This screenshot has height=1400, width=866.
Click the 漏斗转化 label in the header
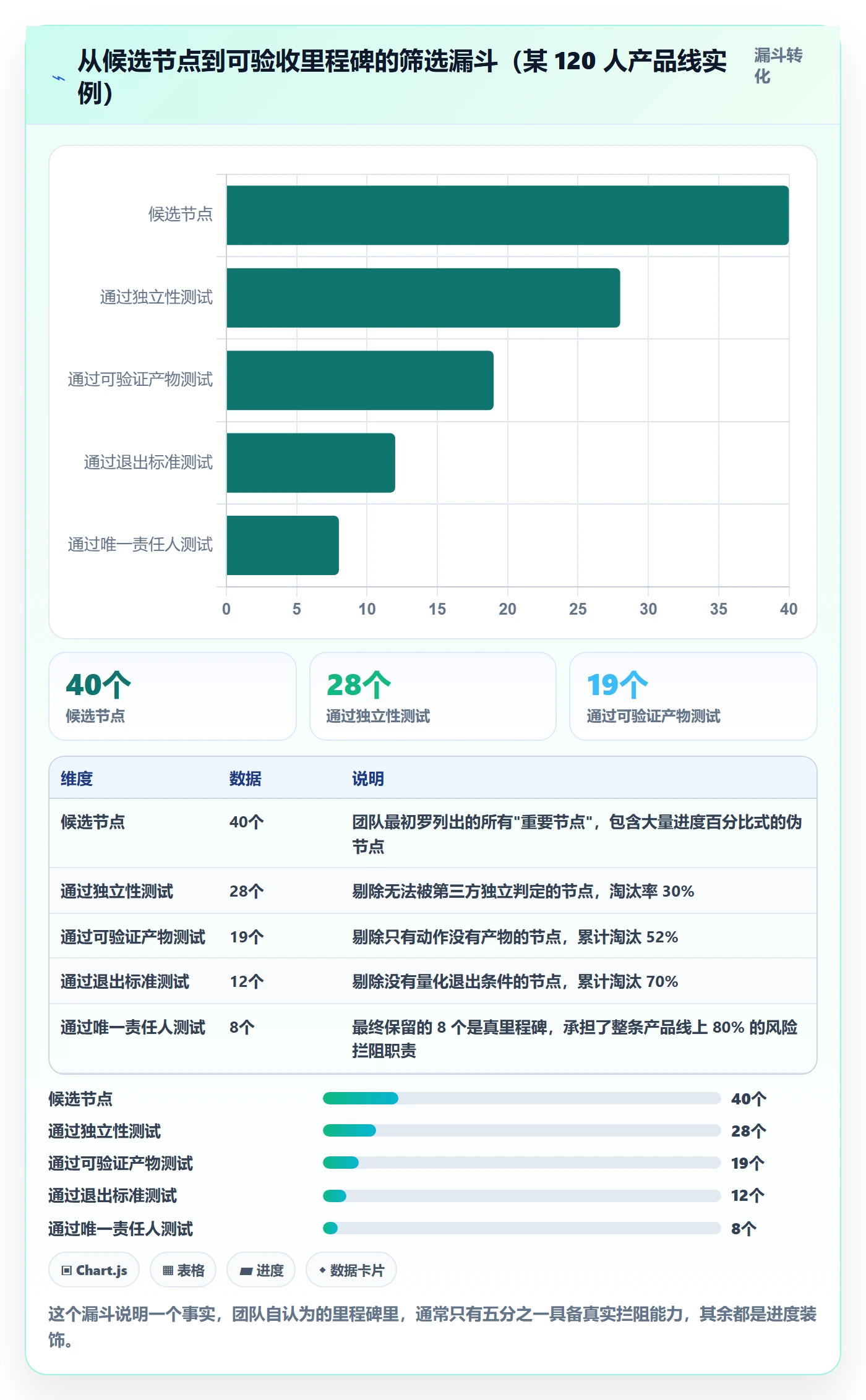tap(778, 66)
